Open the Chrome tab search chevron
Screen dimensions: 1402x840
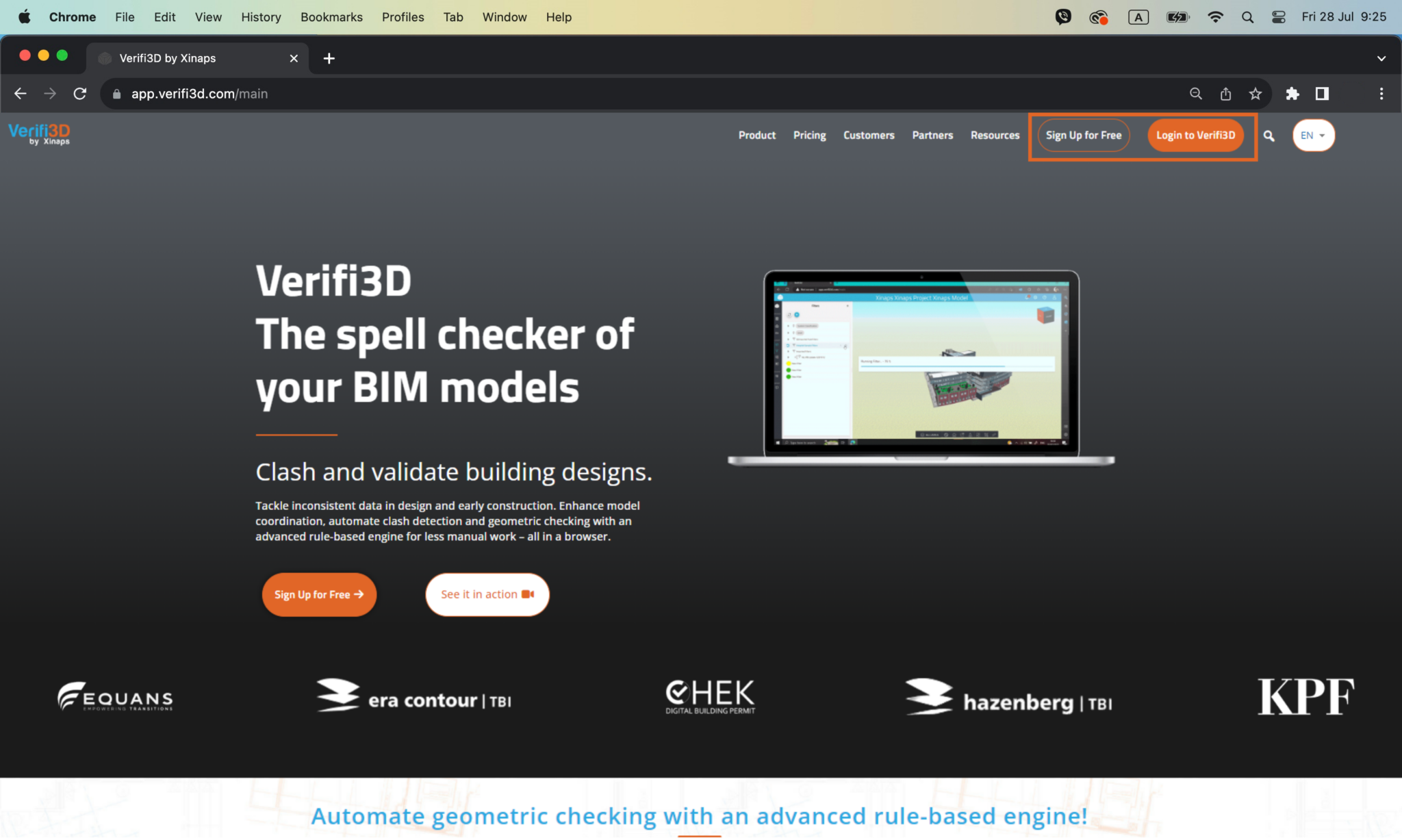(1381, 58)
